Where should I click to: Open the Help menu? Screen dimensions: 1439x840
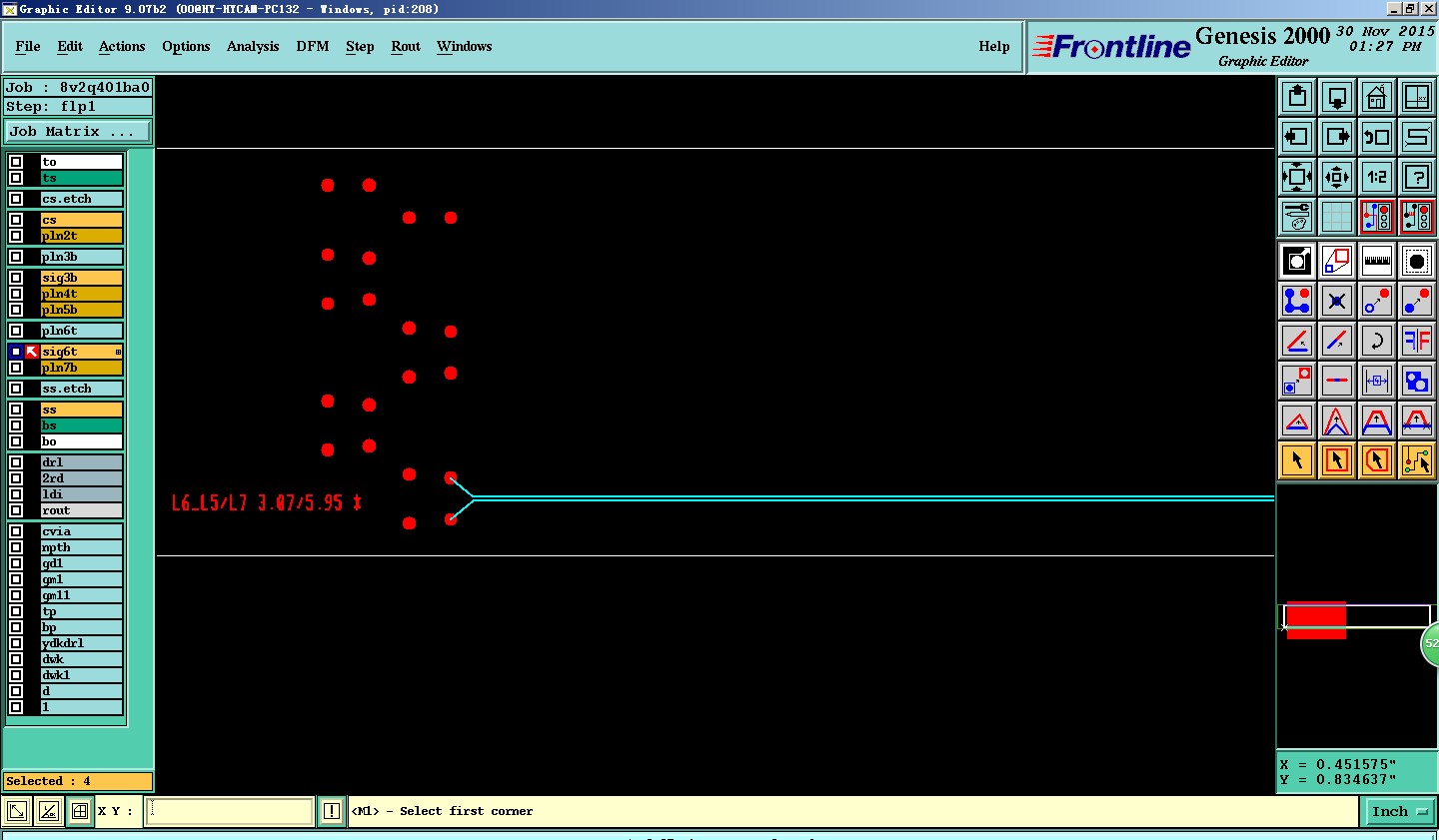click(994, 46)
